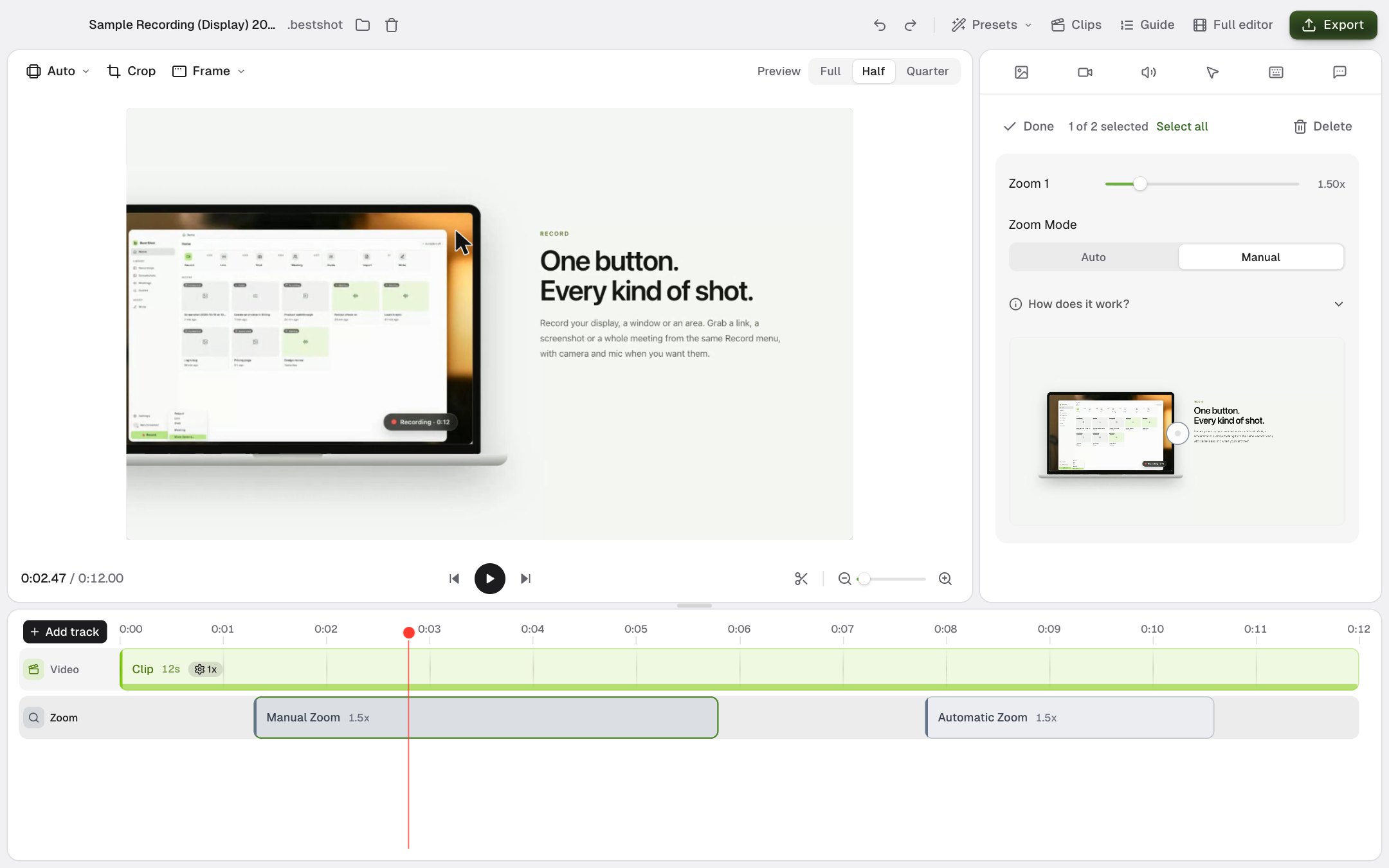Switch Zoom Mode to Auto
The width and height of the screenshot is (1389, 868).
tap(1093, 257)
